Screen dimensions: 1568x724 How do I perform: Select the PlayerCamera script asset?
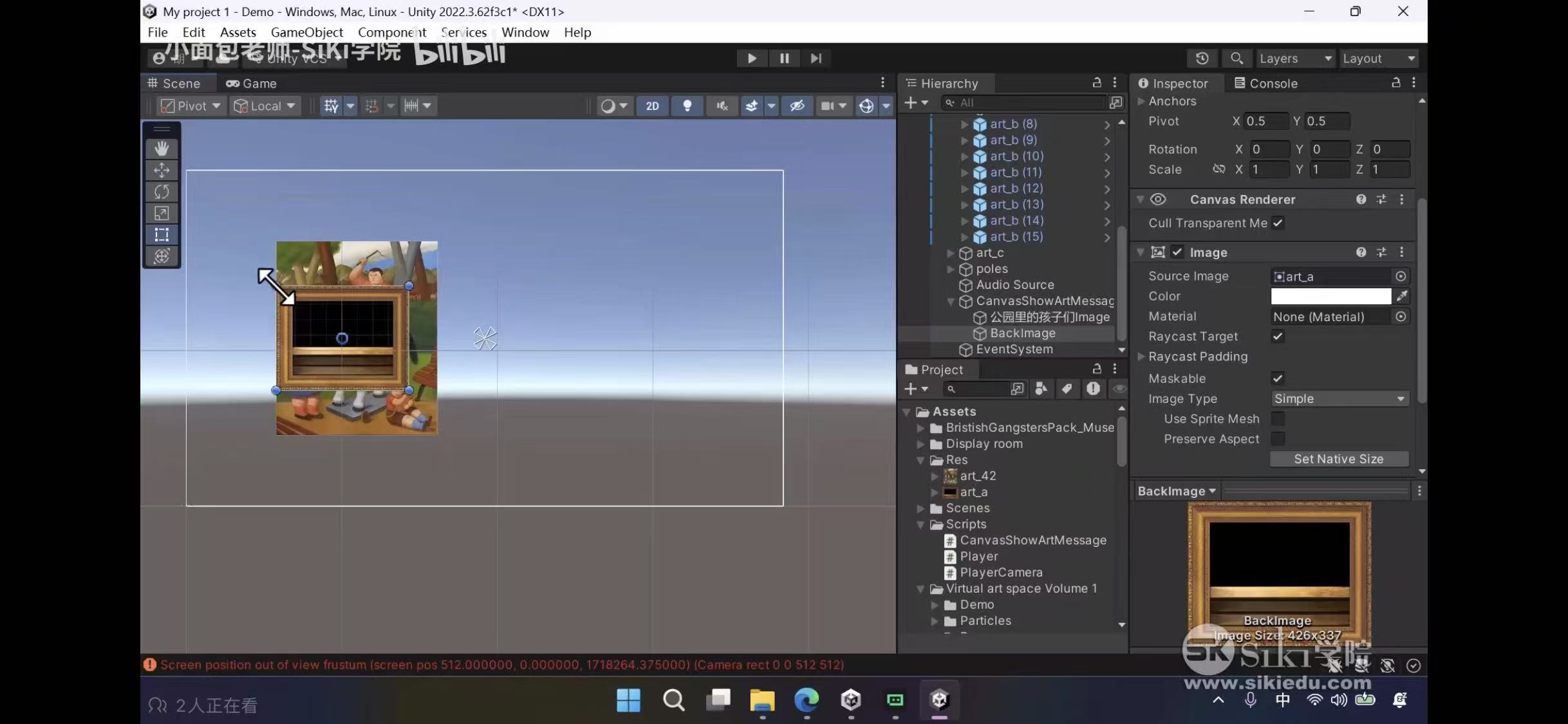1001,573
